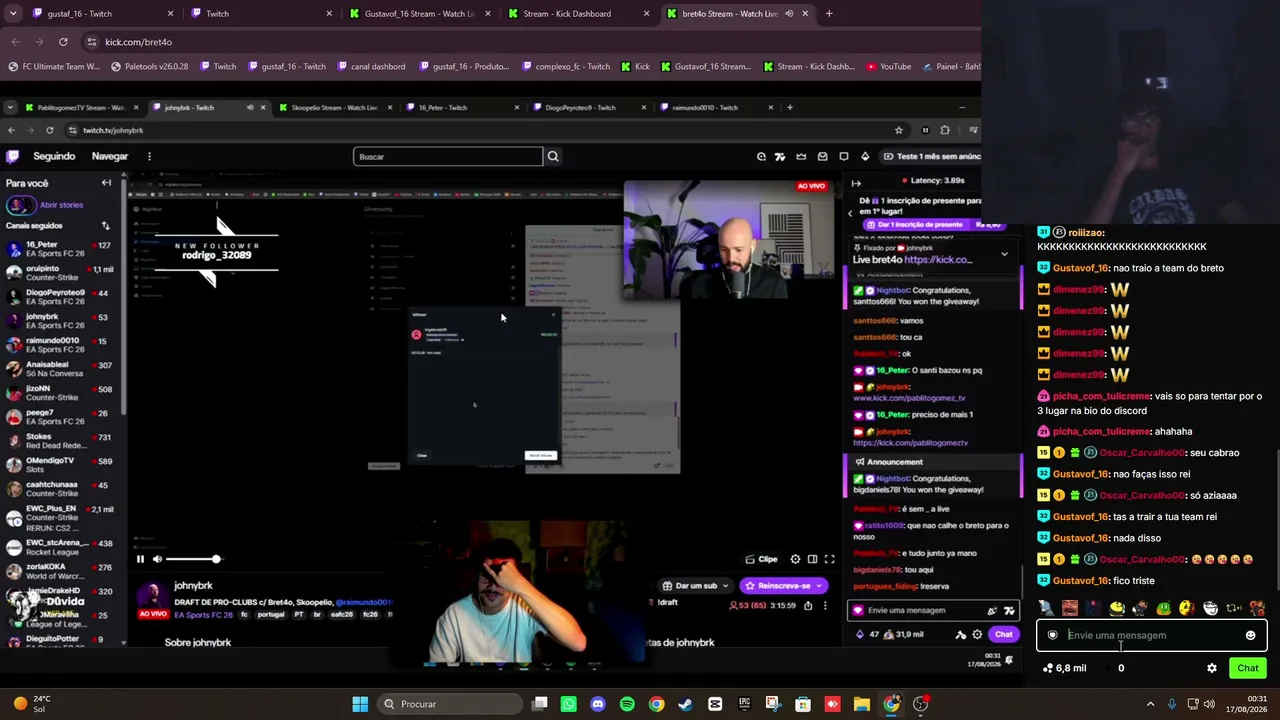Viewport: 1280px width, 720px height.
Task: Open Spotify from the taskbar
Action: tap(627, 704)
